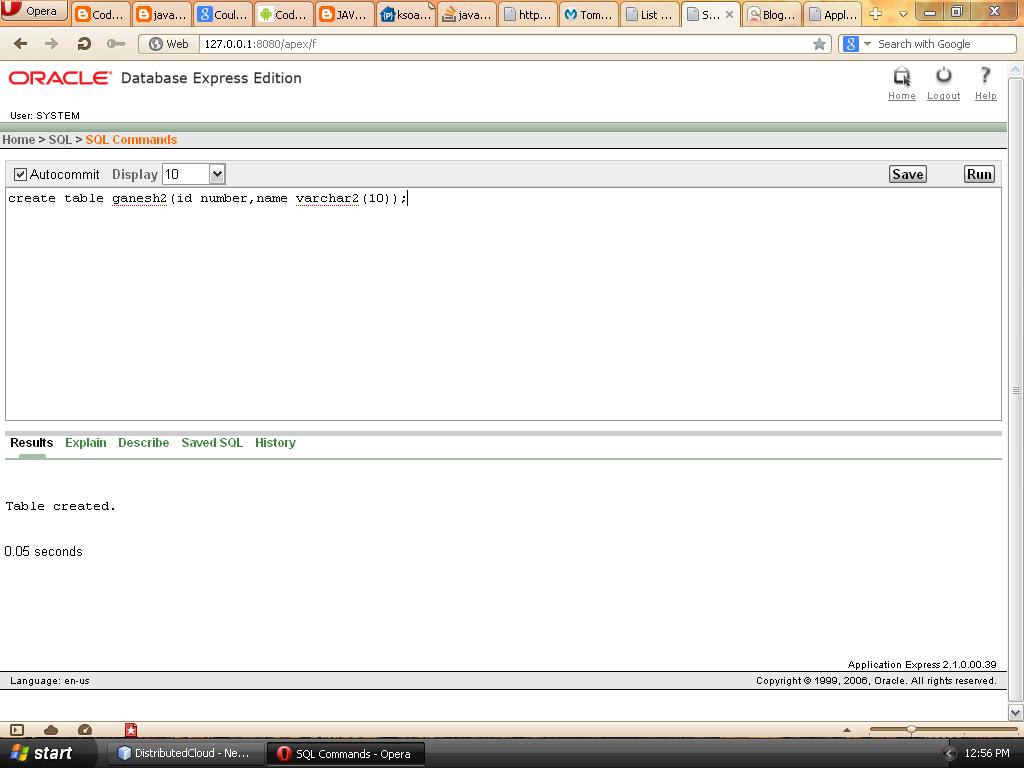Image resolution: width=1024 pixels, height=768 pixels.
Task: Open the Google search engine dropdown
Action: 868,43
